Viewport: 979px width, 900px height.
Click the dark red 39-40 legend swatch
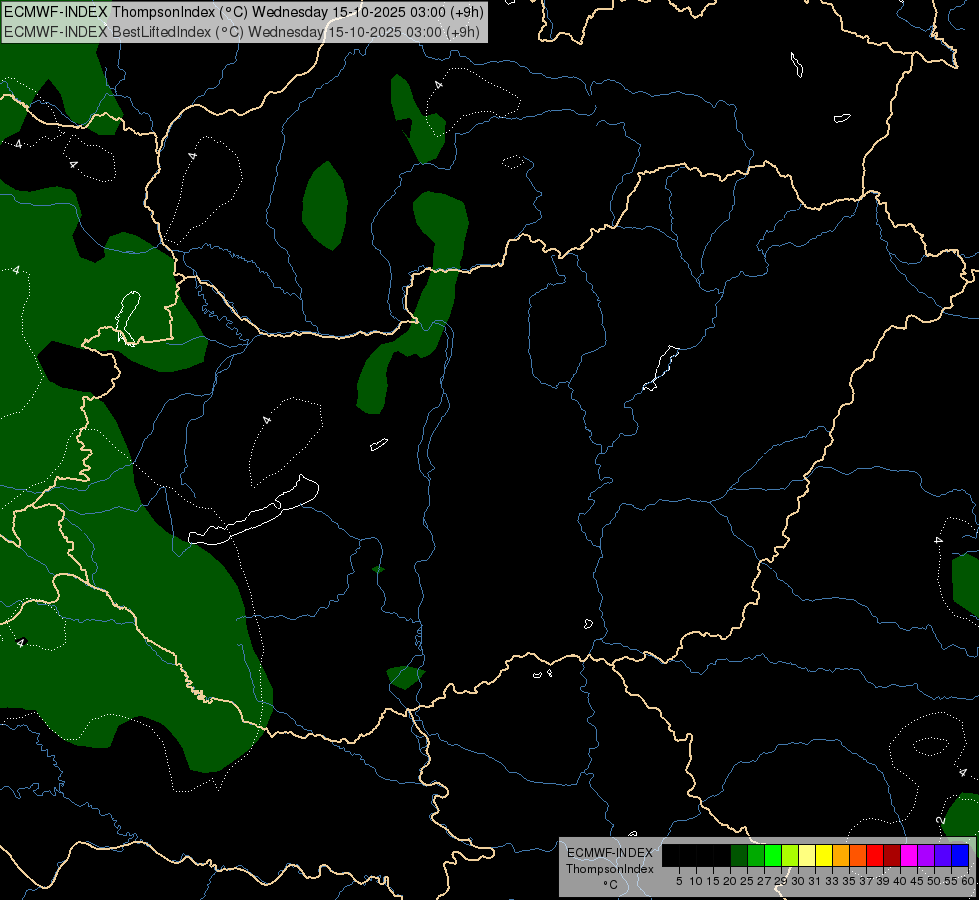click(x=892, y=855)
